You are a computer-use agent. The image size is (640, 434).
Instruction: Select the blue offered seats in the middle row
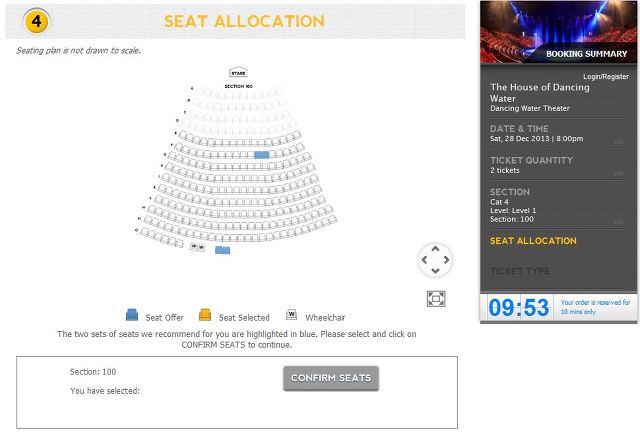pyautogui.click(x=261, y=155)
